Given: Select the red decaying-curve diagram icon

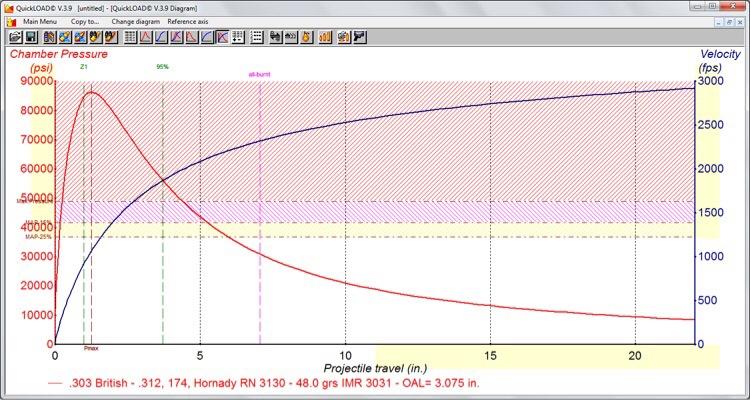Looking at the screenshot, I should [x=192, y=37].
